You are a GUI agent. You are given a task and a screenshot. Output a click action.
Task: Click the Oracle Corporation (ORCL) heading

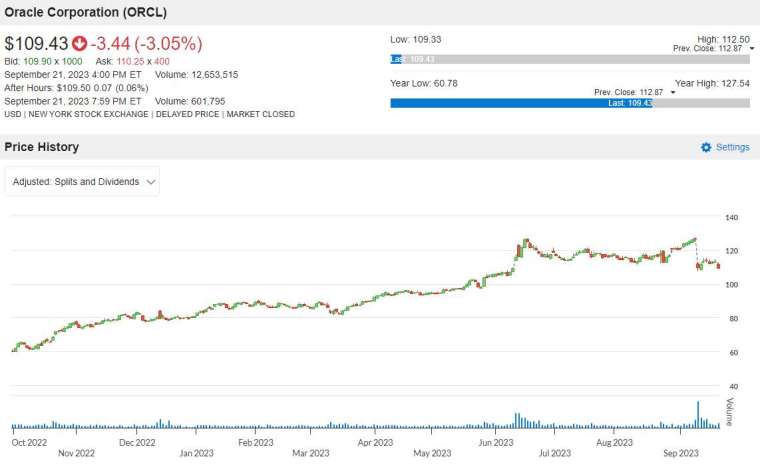click(85, 12)
